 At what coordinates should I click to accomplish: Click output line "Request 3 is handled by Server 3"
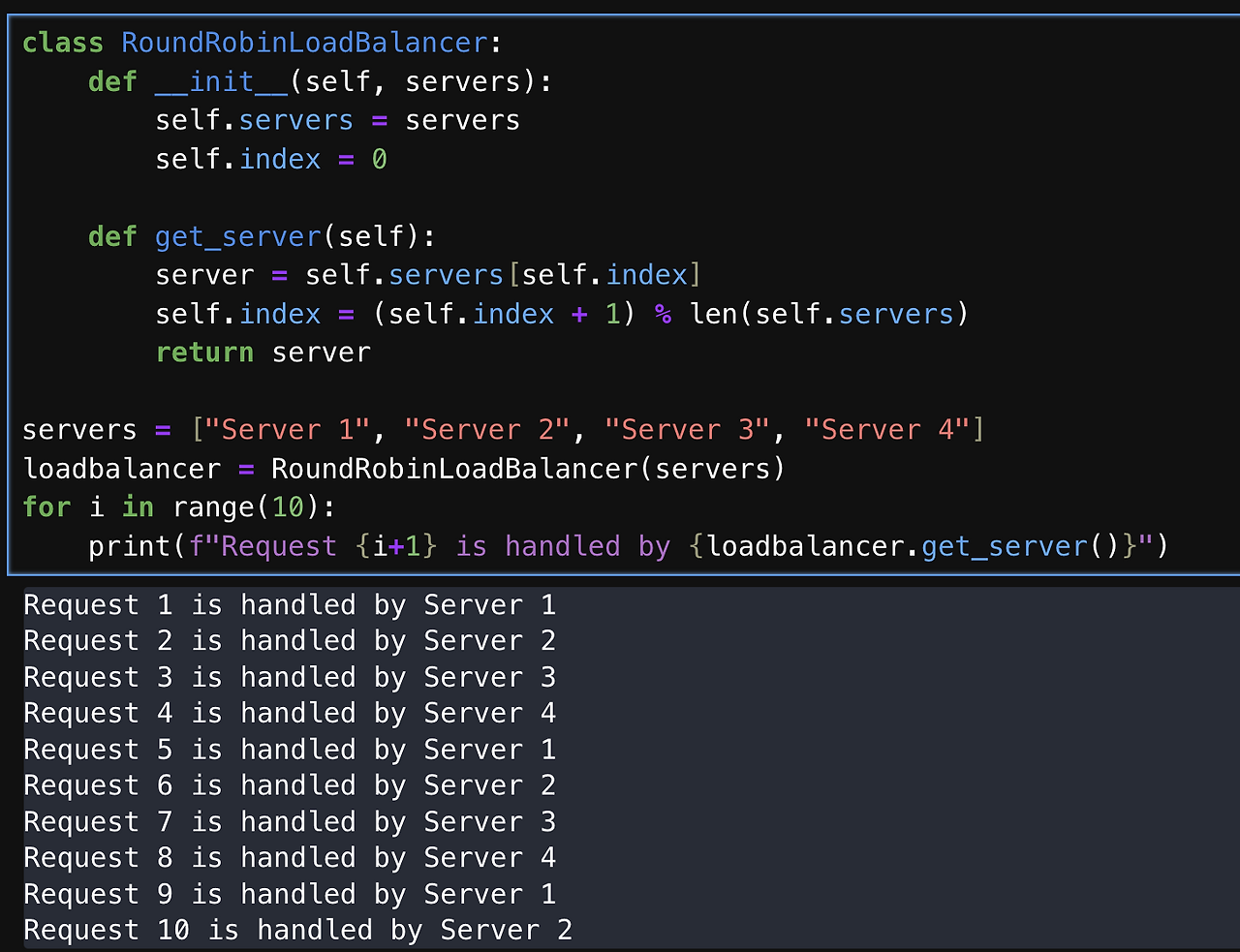290,678
